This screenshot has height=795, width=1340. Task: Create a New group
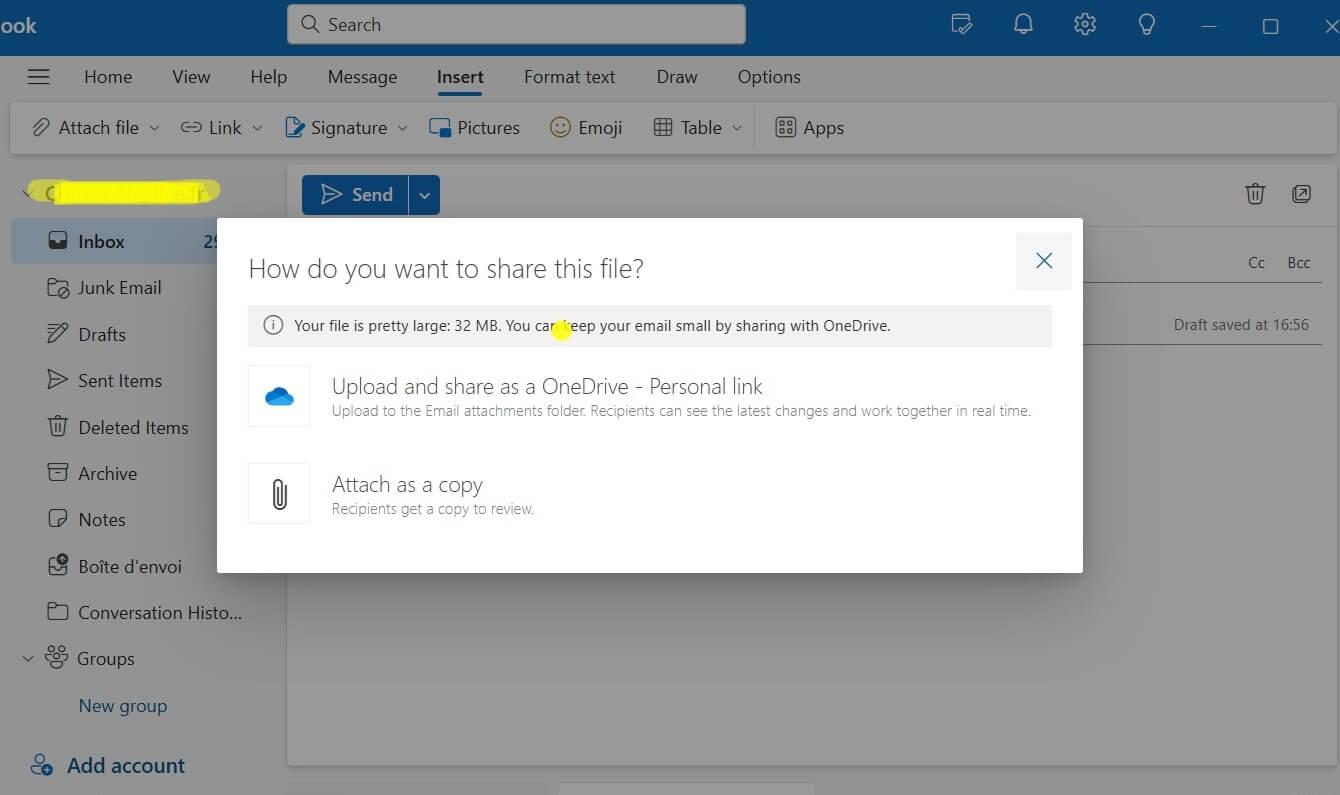[x=122, y=705]
